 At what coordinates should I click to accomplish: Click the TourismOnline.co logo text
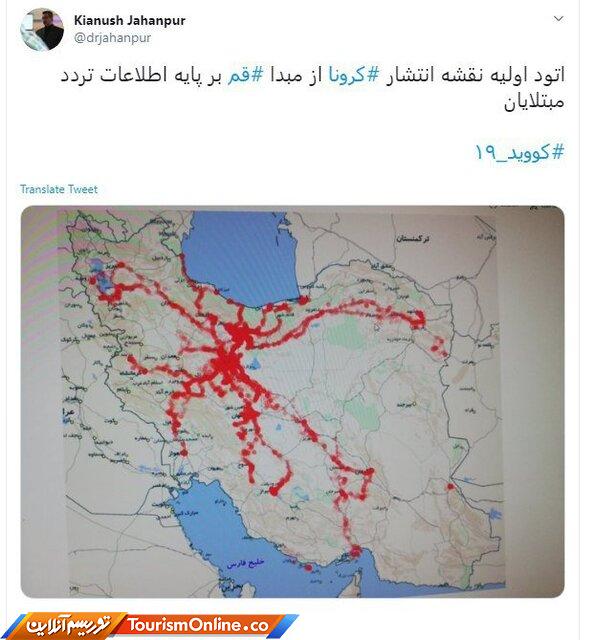(x=198, y=625)
